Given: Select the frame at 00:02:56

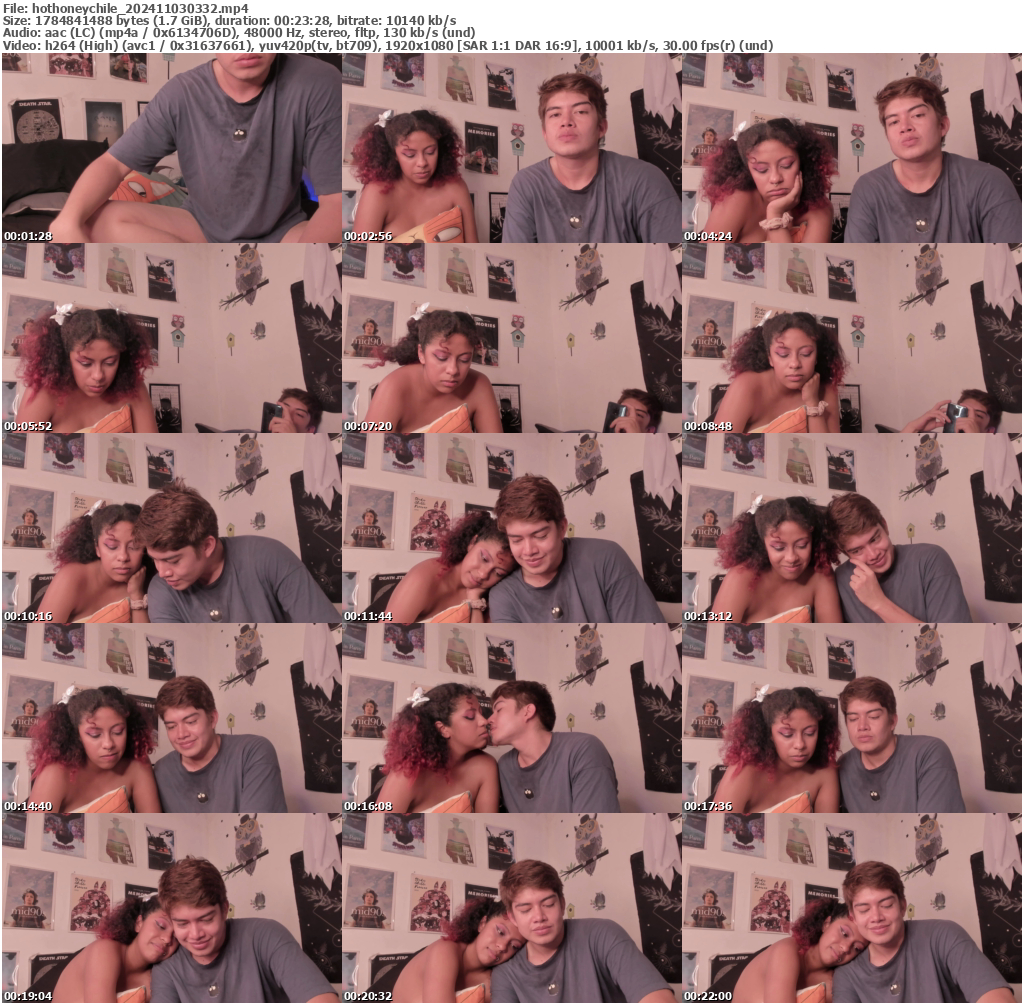Looking at the screenshot, I should click(x=512, y=148).
